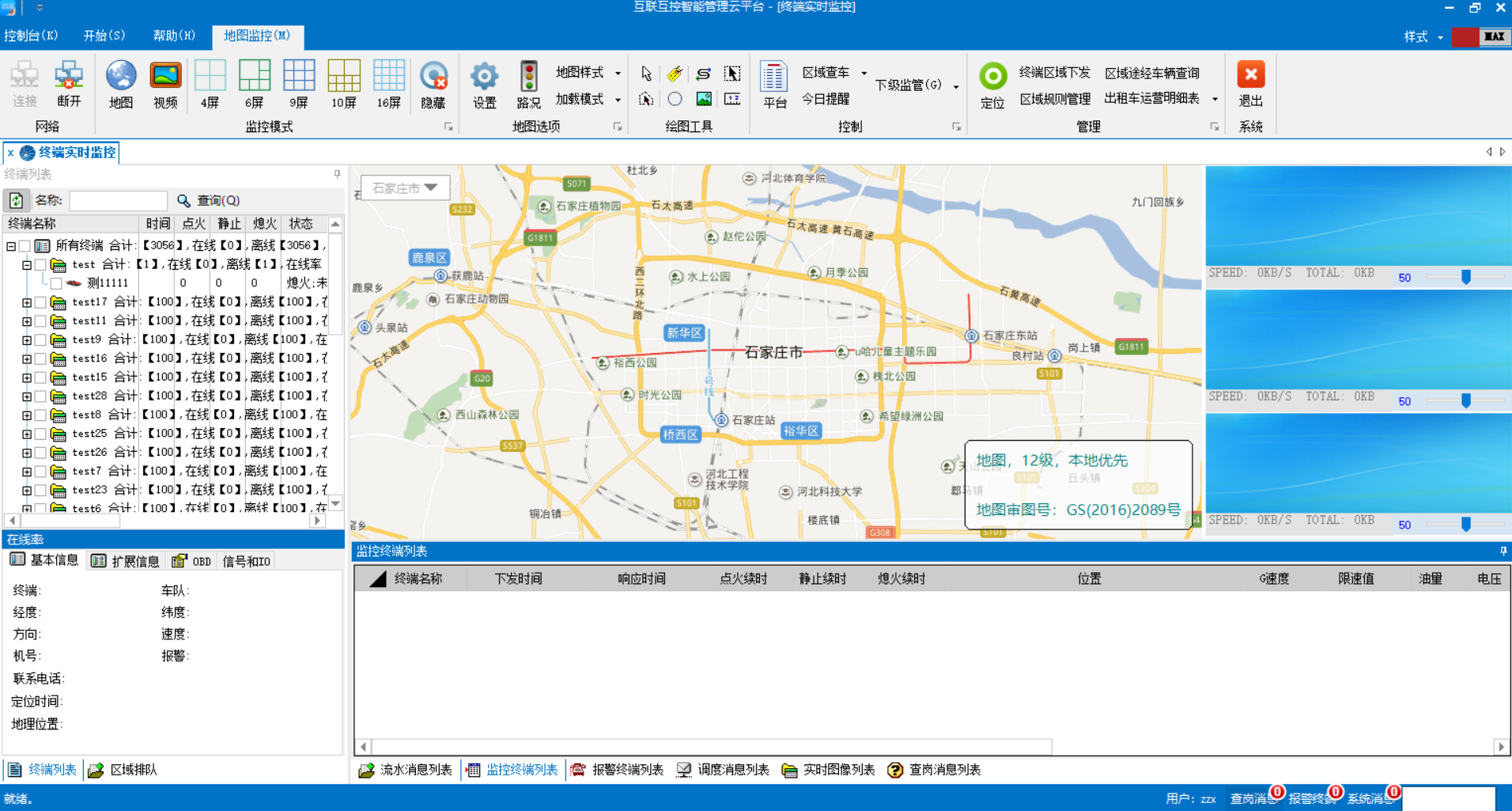Image resolution: width=1512 pixels, height=811 pixels.
Task: Switch to the 报警终端列表 tab
Action: click(x=618, y=770)
